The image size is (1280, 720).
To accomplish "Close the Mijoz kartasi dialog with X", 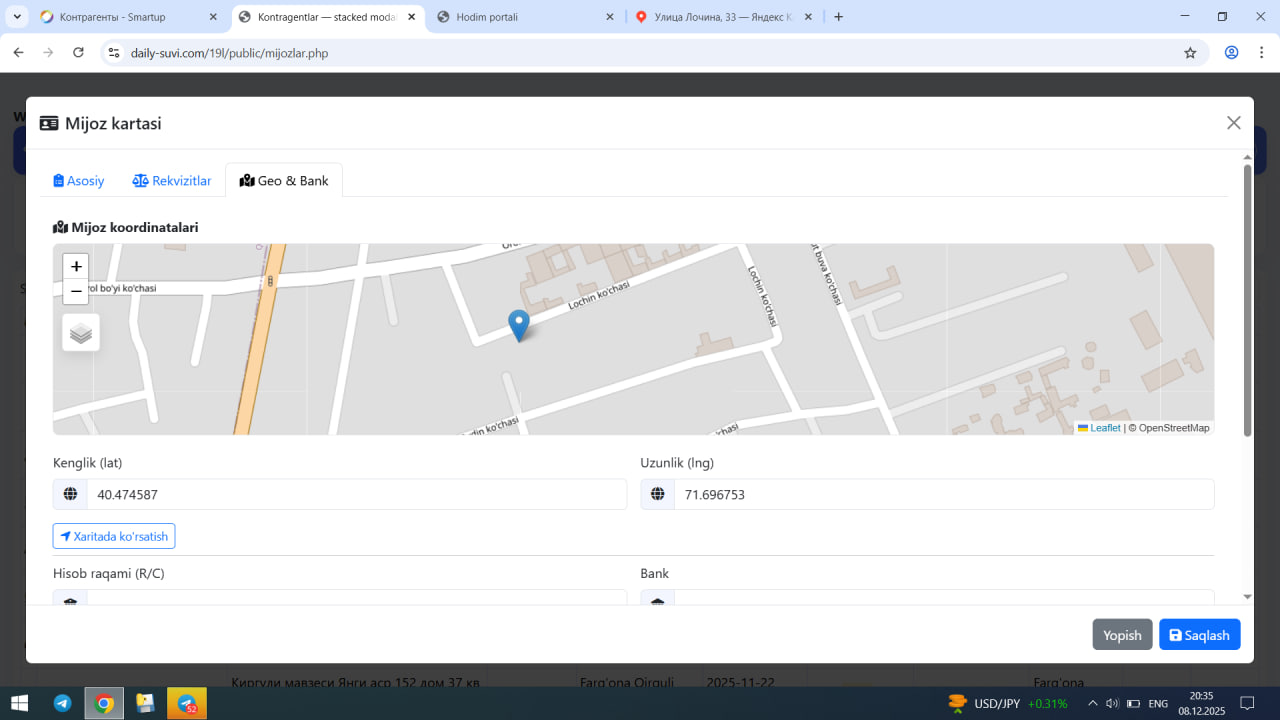I will click(x=1233, y=123).
